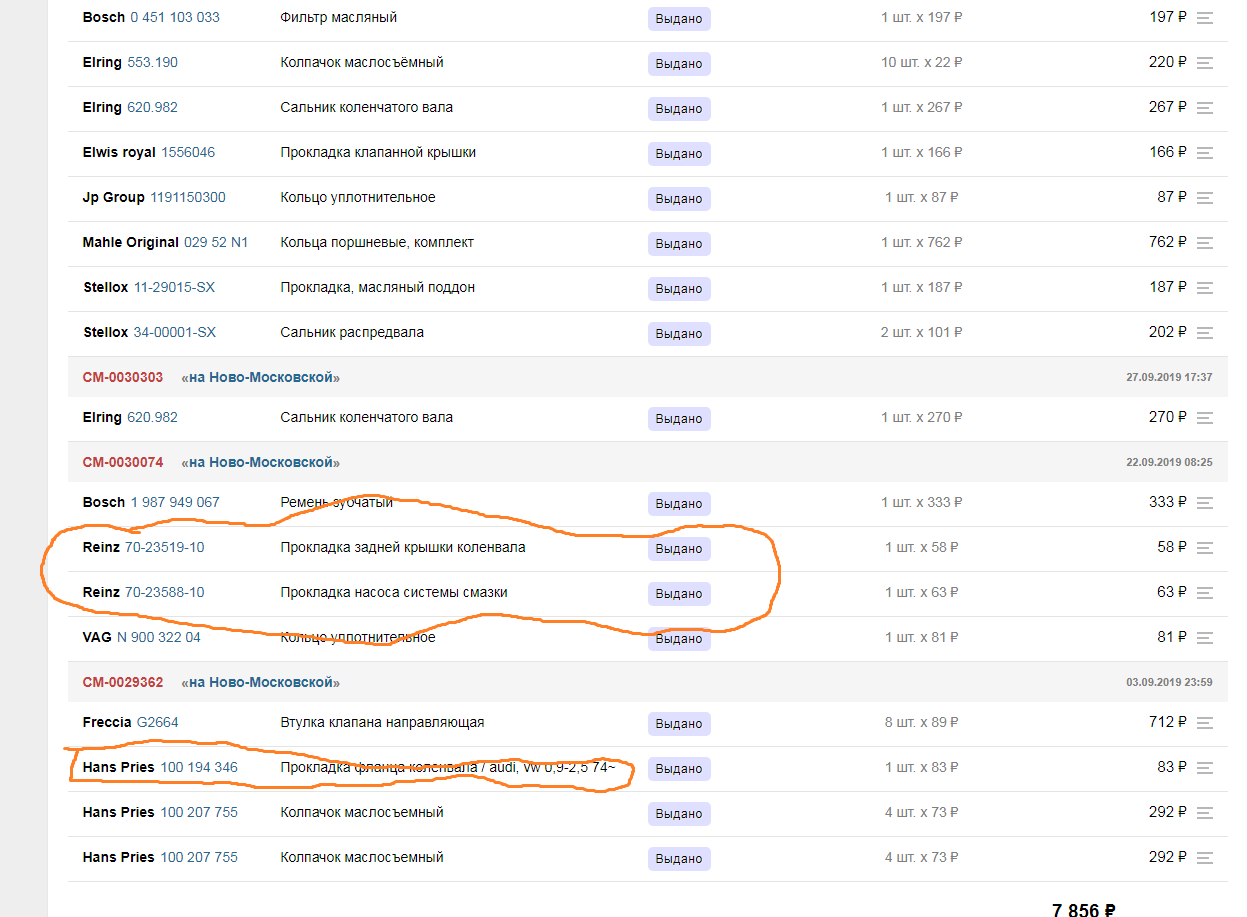Screen dimensions: 1247x917
Task: Click Выдано status in Прокладка насоса системы смазки row
Action: tap(679, 593)
